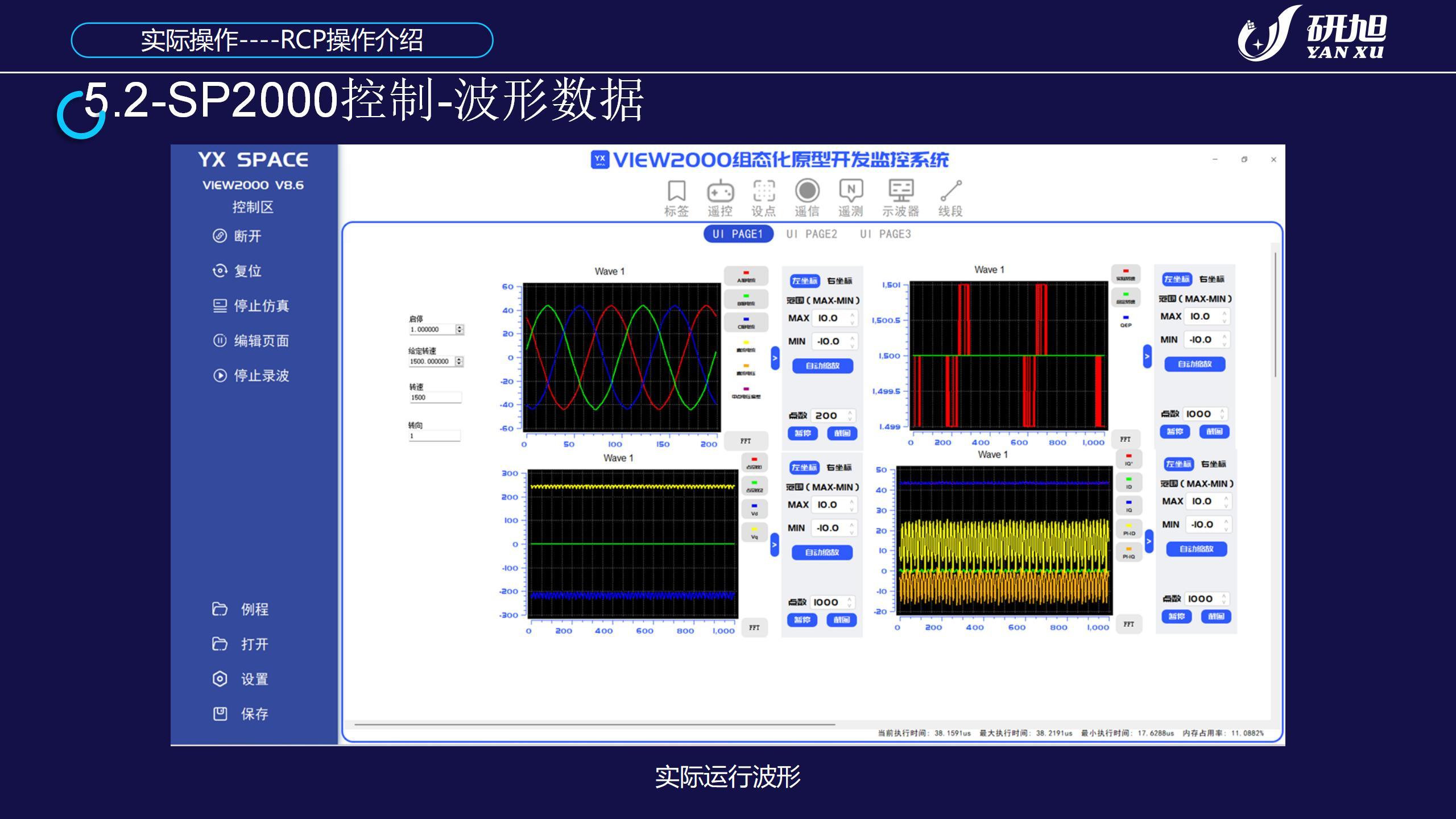Select 右坐标 right axis on bottom-right scope

coord(1213,464)
